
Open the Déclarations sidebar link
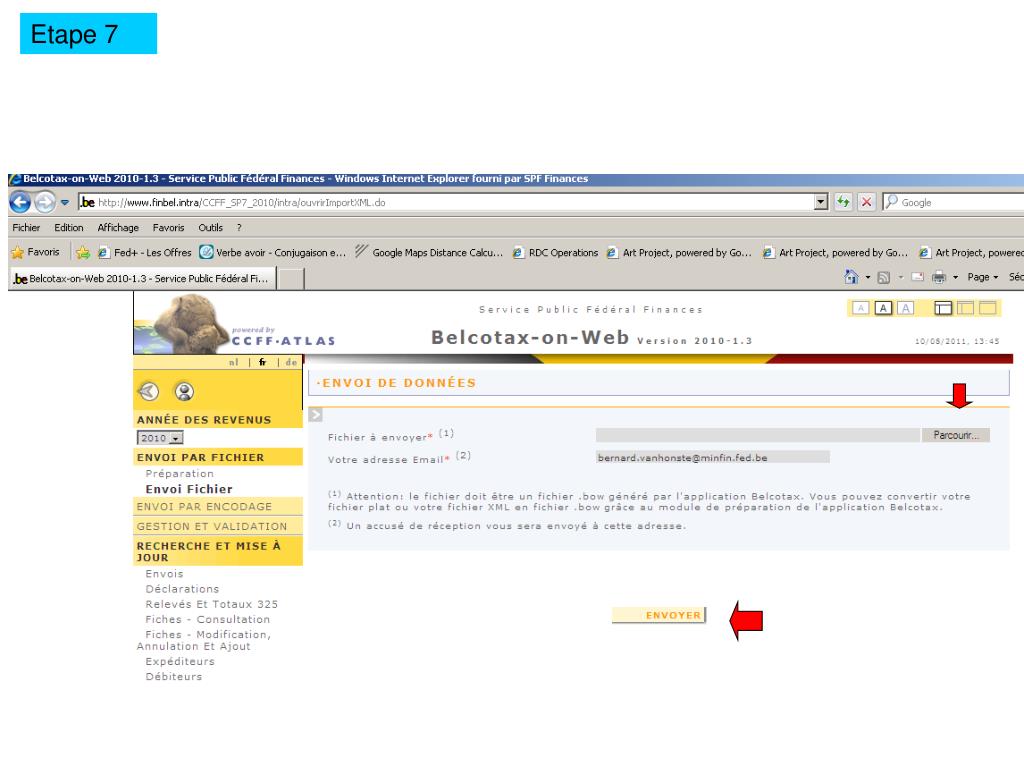tap(182, 589)
